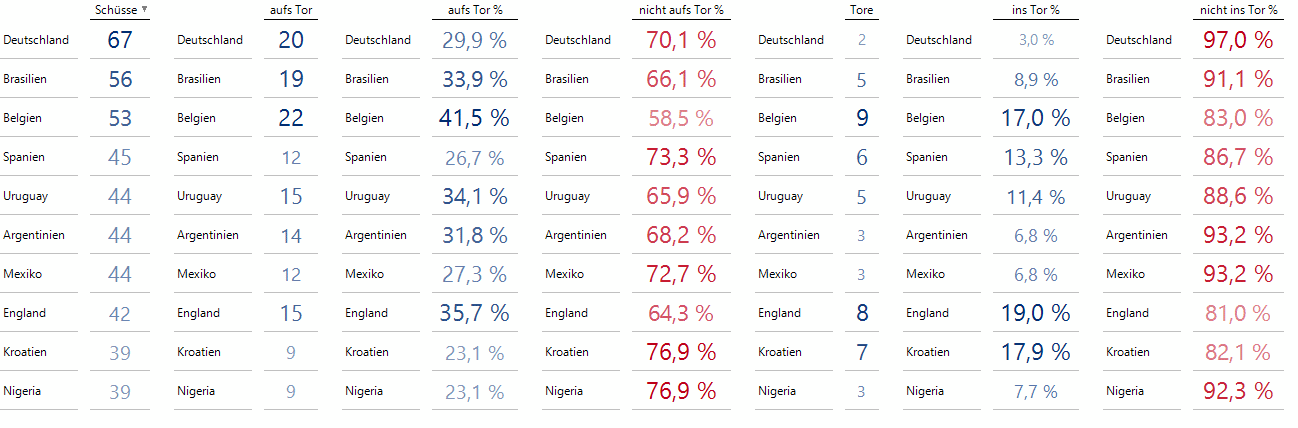Click the sort arrow beside Schüsse header

pyautogui.click(x=145, y=10)
